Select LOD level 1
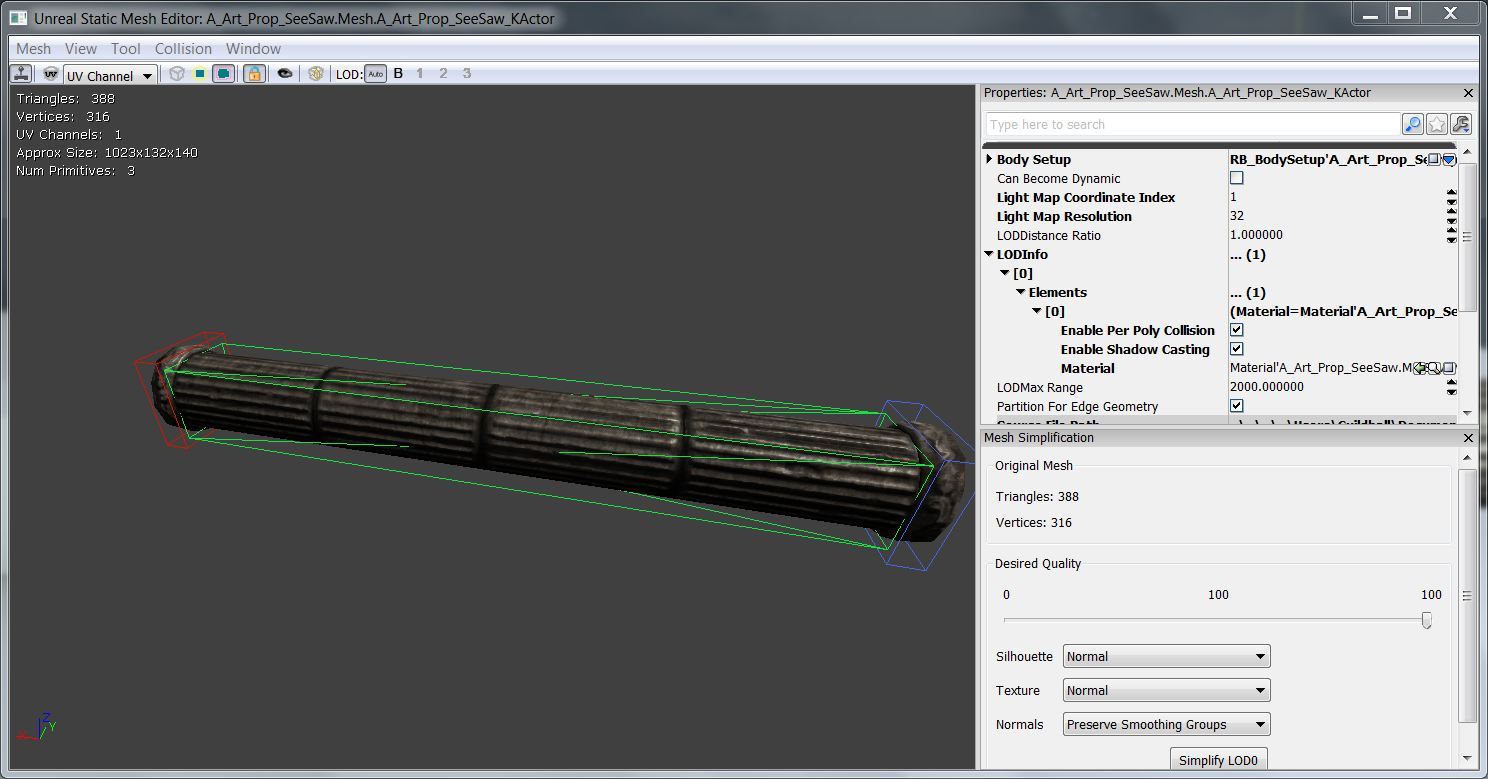Screen dimensions: 1488x779 coord(420,73)
